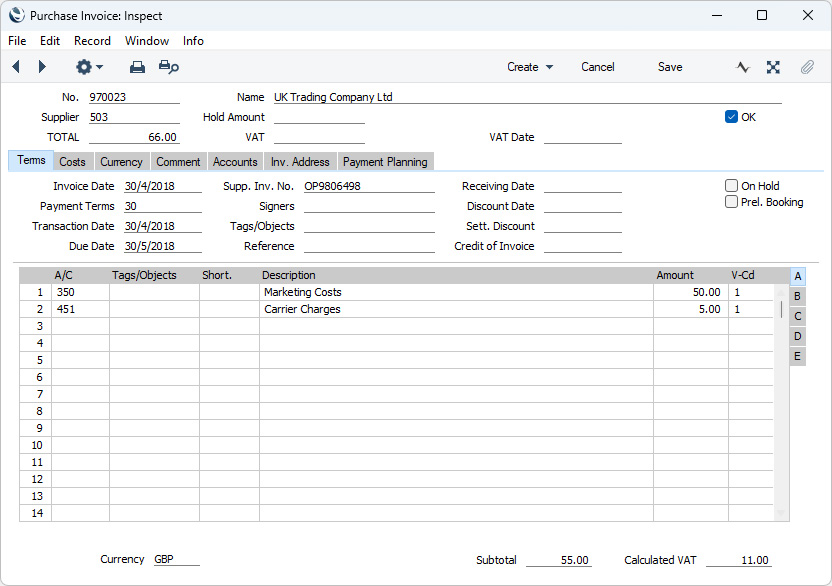Click the No. field 970023
This screenshot has height=586, width=832.
pos(134,97)
